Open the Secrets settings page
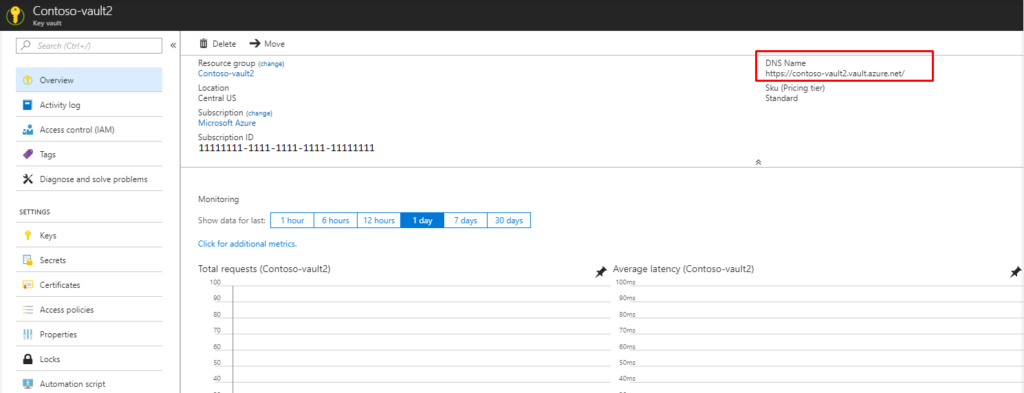1024x393 pixels. tap(89, 260)
